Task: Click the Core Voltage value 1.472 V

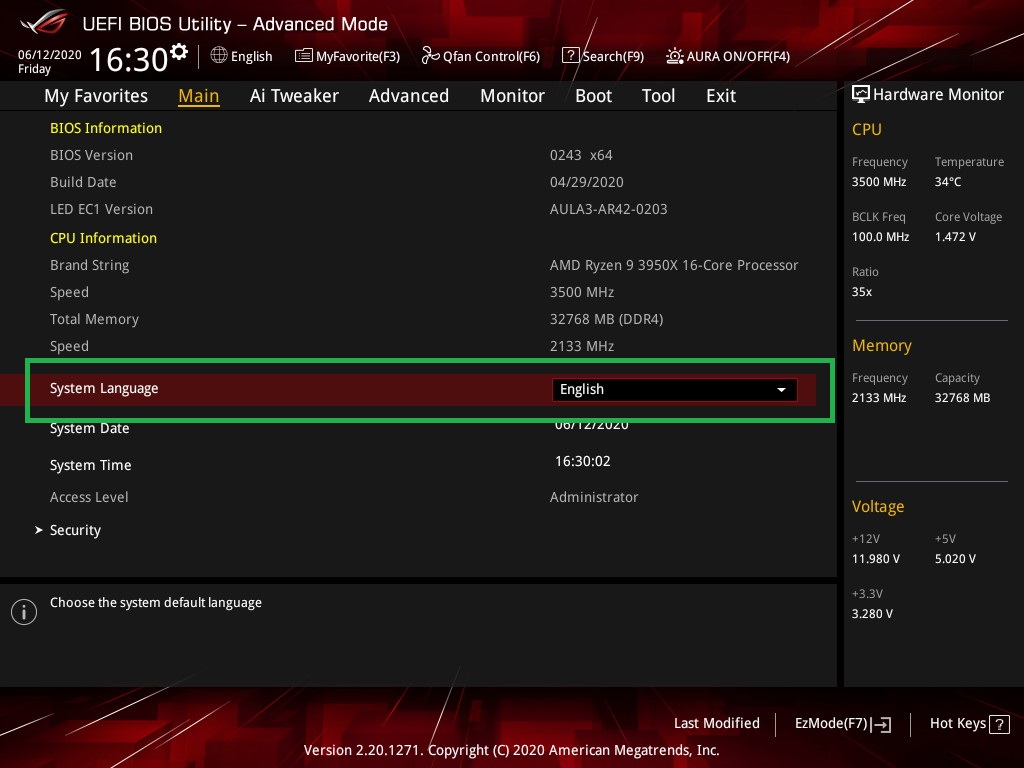Action: coord(955,236)
